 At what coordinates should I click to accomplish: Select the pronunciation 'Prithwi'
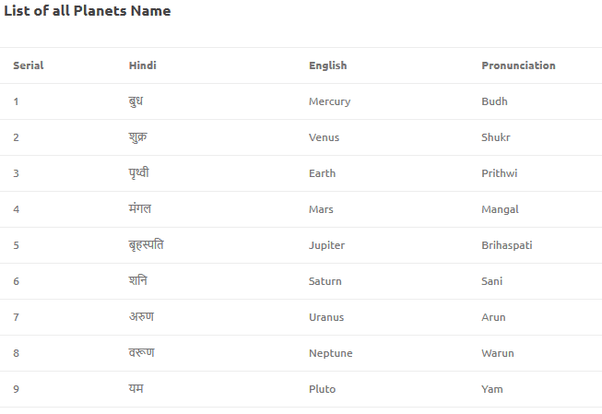point(499,174)
